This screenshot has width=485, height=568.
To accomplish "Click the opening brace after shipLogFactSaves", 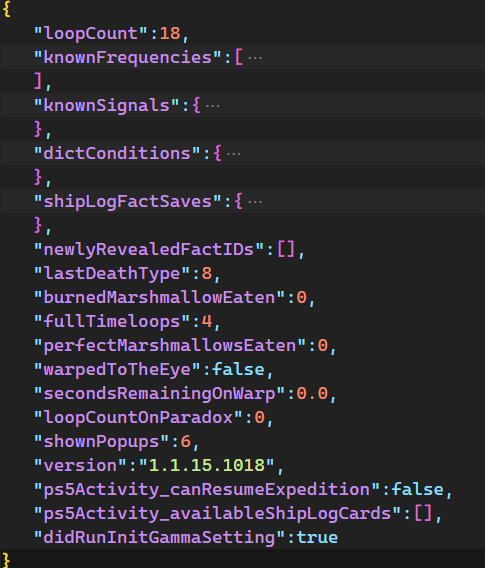I will pyautogui.click(x=239, y=202).
